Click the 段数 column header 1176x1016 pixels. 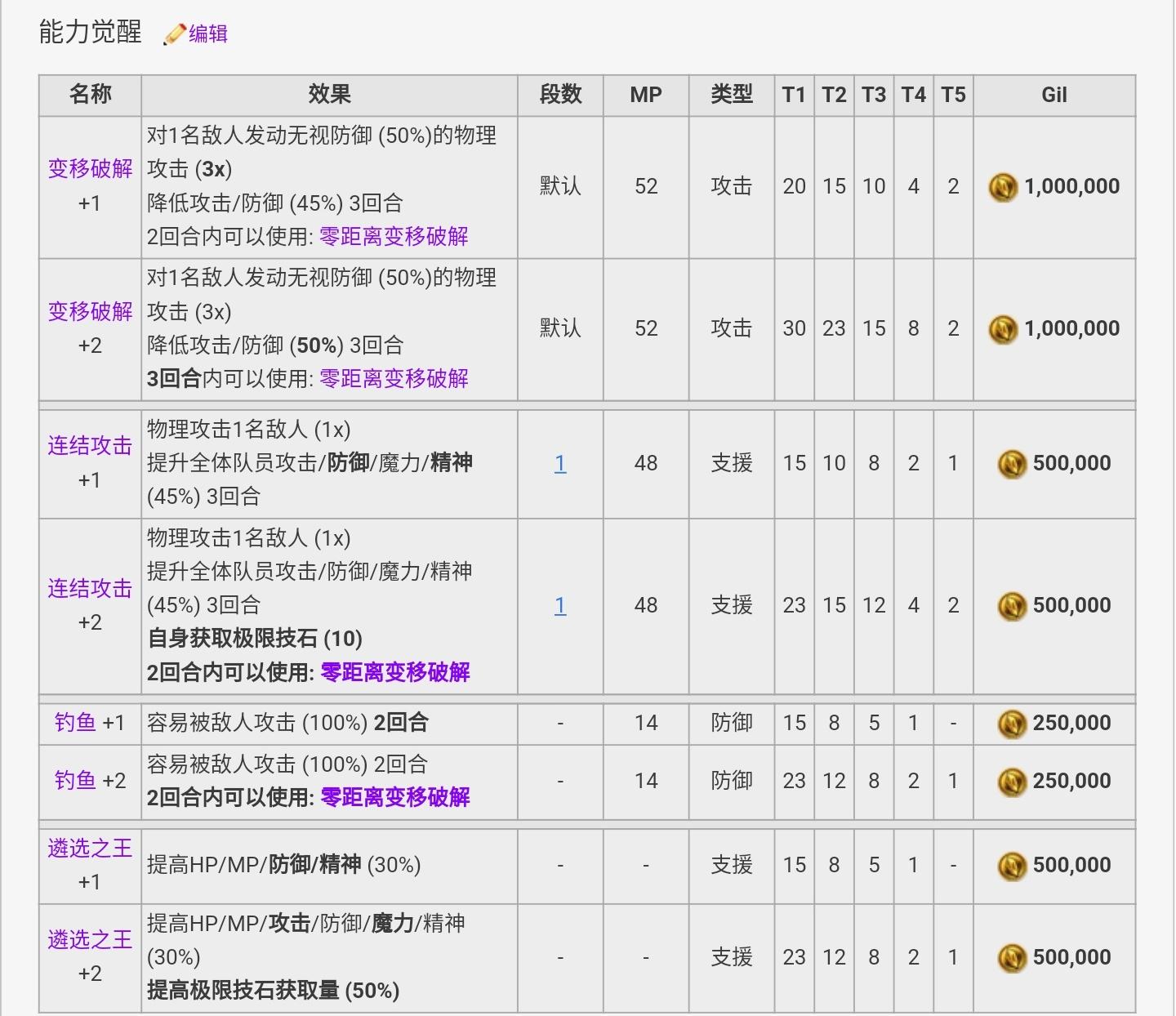(560, 95)
